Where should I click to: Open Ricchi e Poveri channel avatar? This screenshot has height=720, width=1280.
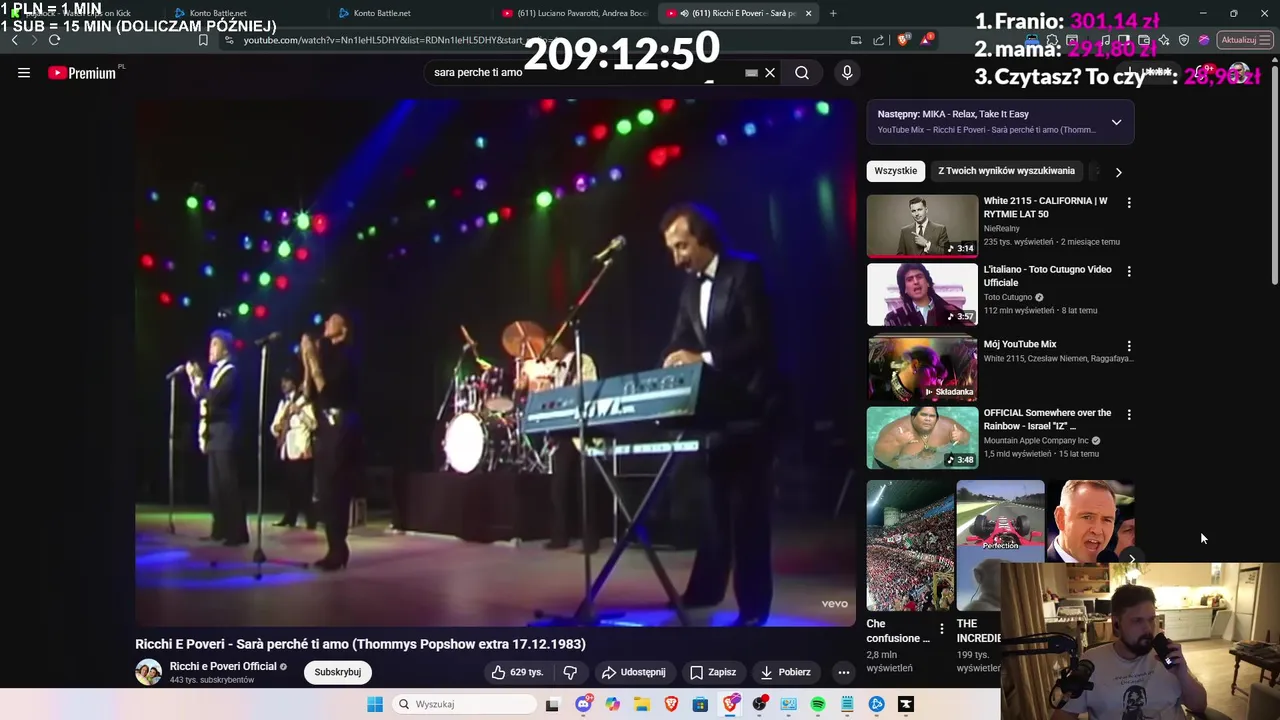[x=149, y=672]
